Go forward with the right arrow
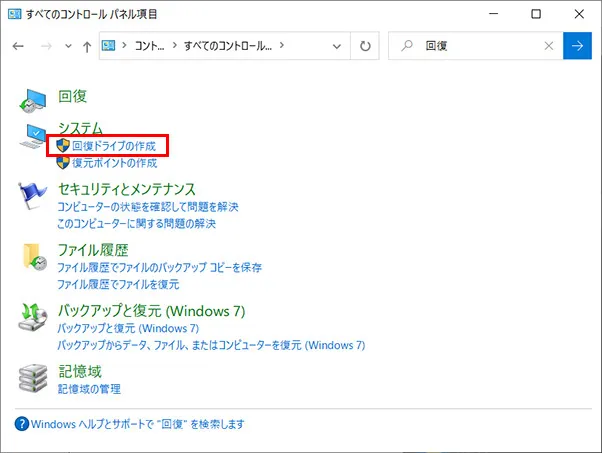 [46, 46]
